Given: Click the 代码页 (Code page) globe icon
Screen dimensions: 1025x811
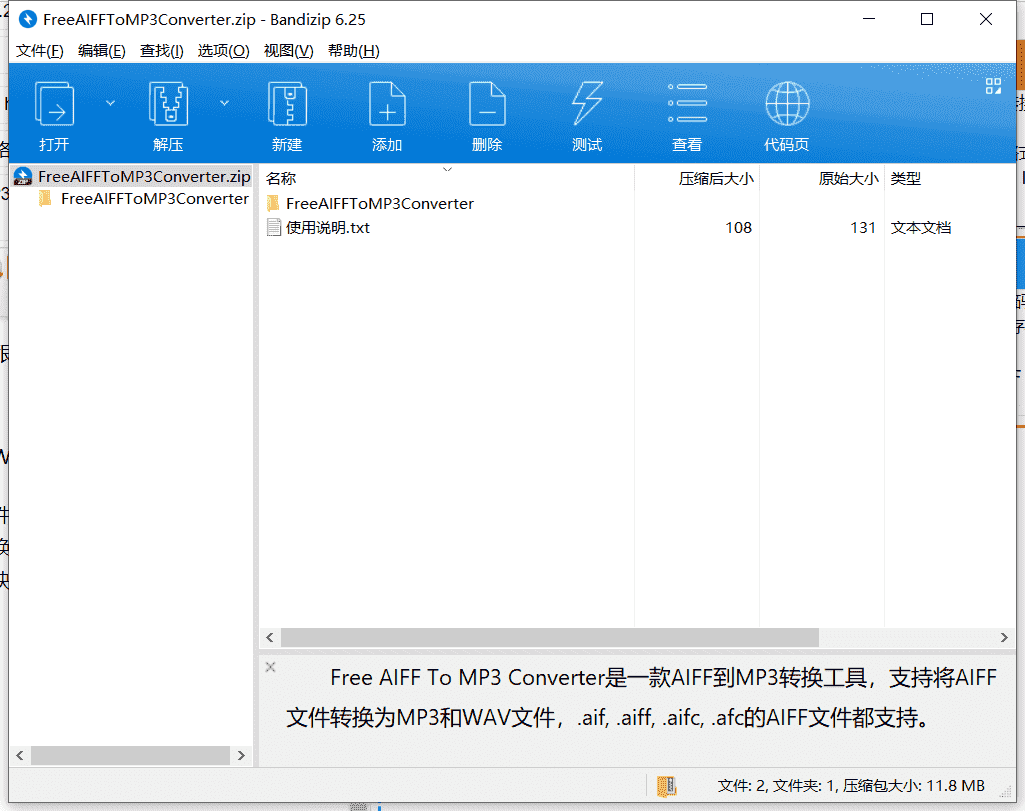Looking at the screenshot, I should coord(787,104).
